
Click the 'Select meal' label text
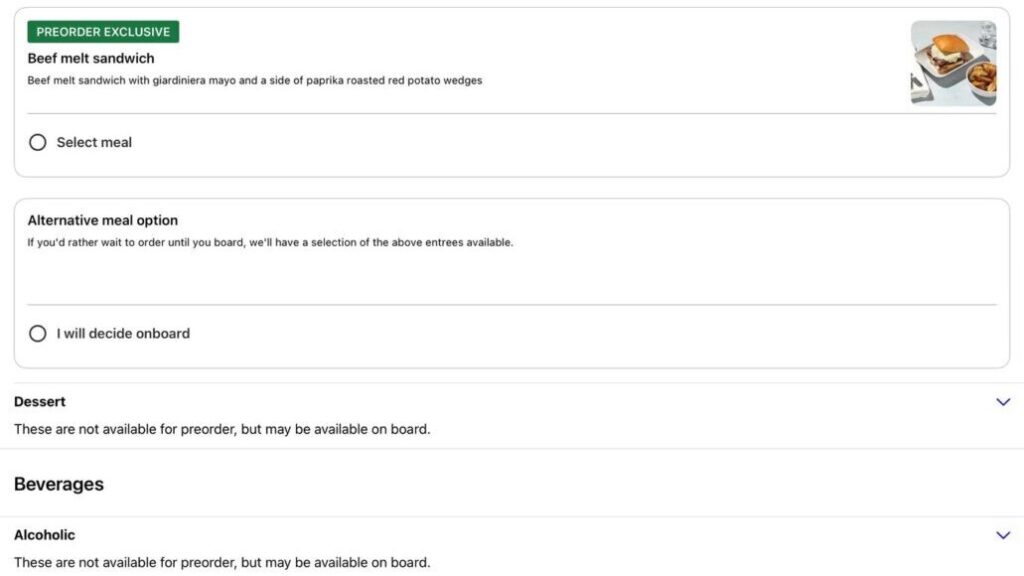(94, 143)
